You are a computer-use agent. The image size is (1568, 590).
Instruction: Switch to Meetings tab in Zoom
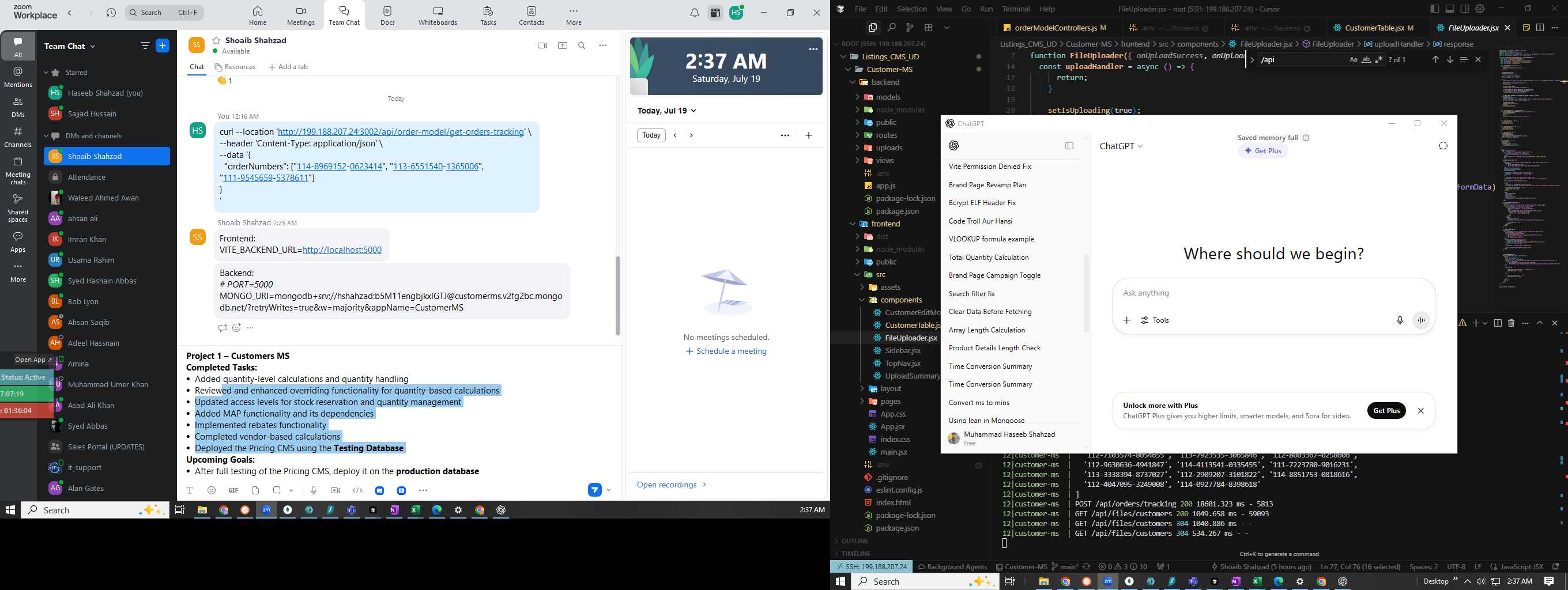coord(301,16)
